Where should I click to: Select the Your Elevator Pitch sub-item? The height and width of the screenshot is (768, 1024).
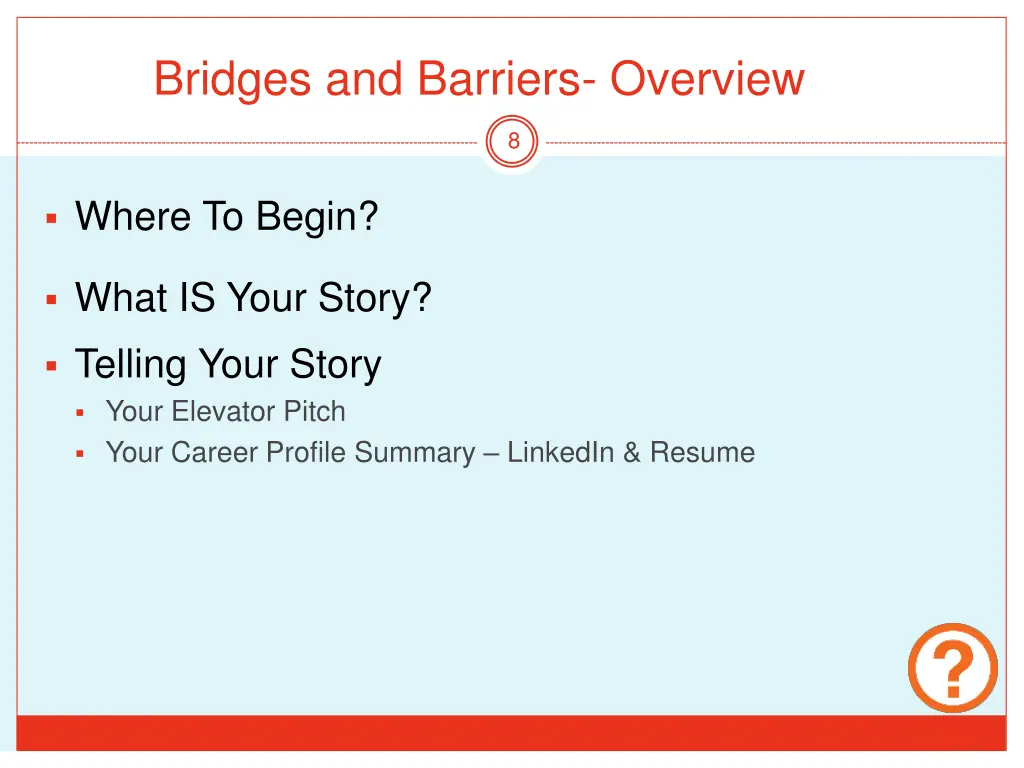(x=225, y=411)
